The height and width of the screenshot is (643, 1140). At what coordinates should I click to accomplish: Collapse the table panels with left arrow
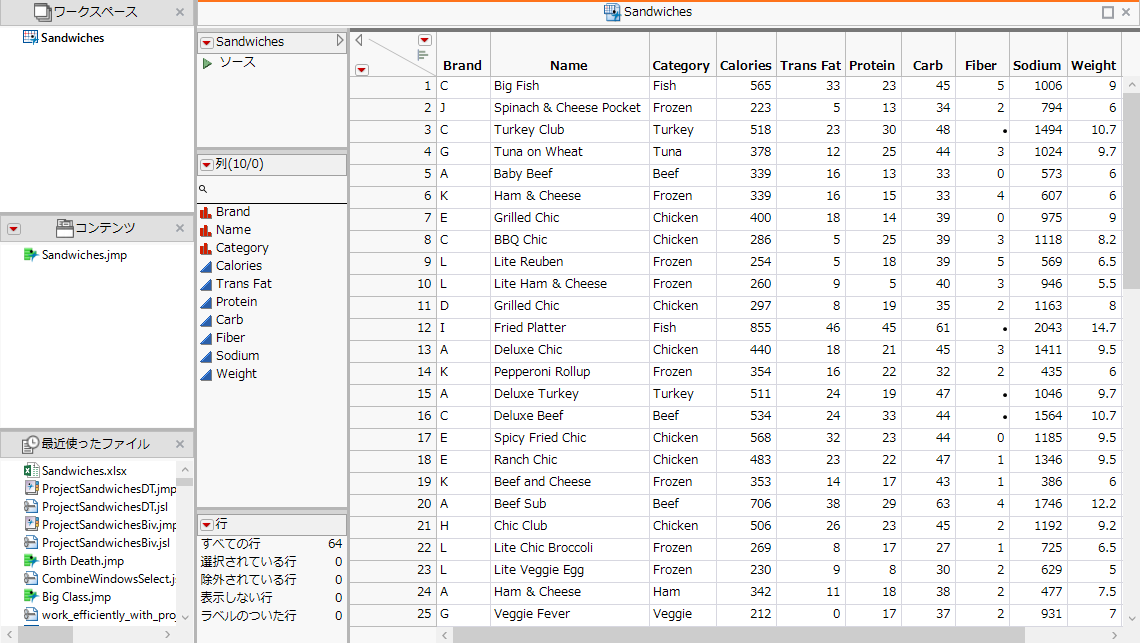[358, 41]
